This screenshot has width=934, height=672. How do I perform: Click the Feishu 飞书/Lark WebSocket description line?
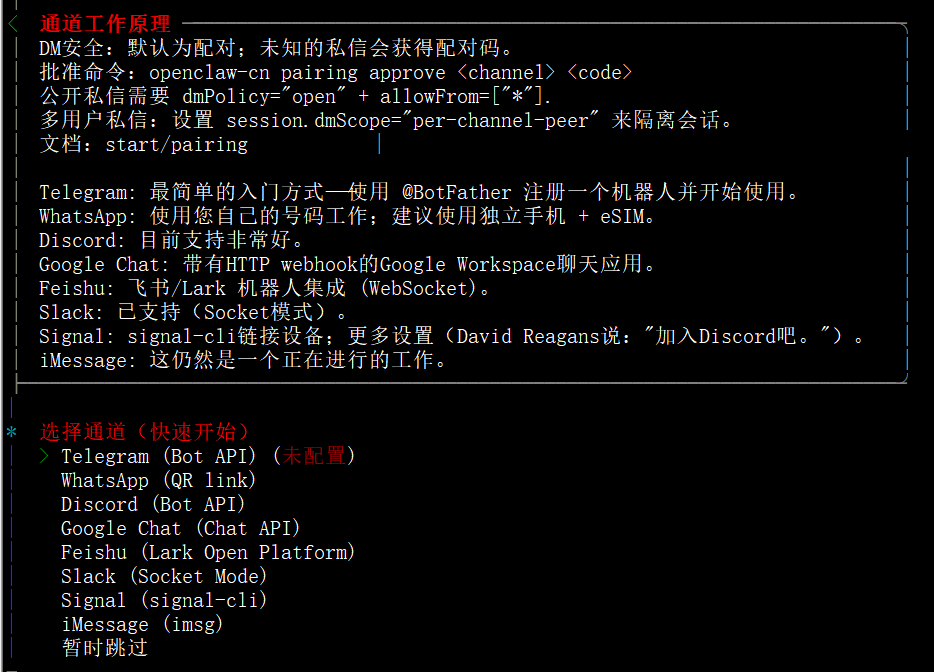click(265, 288)
